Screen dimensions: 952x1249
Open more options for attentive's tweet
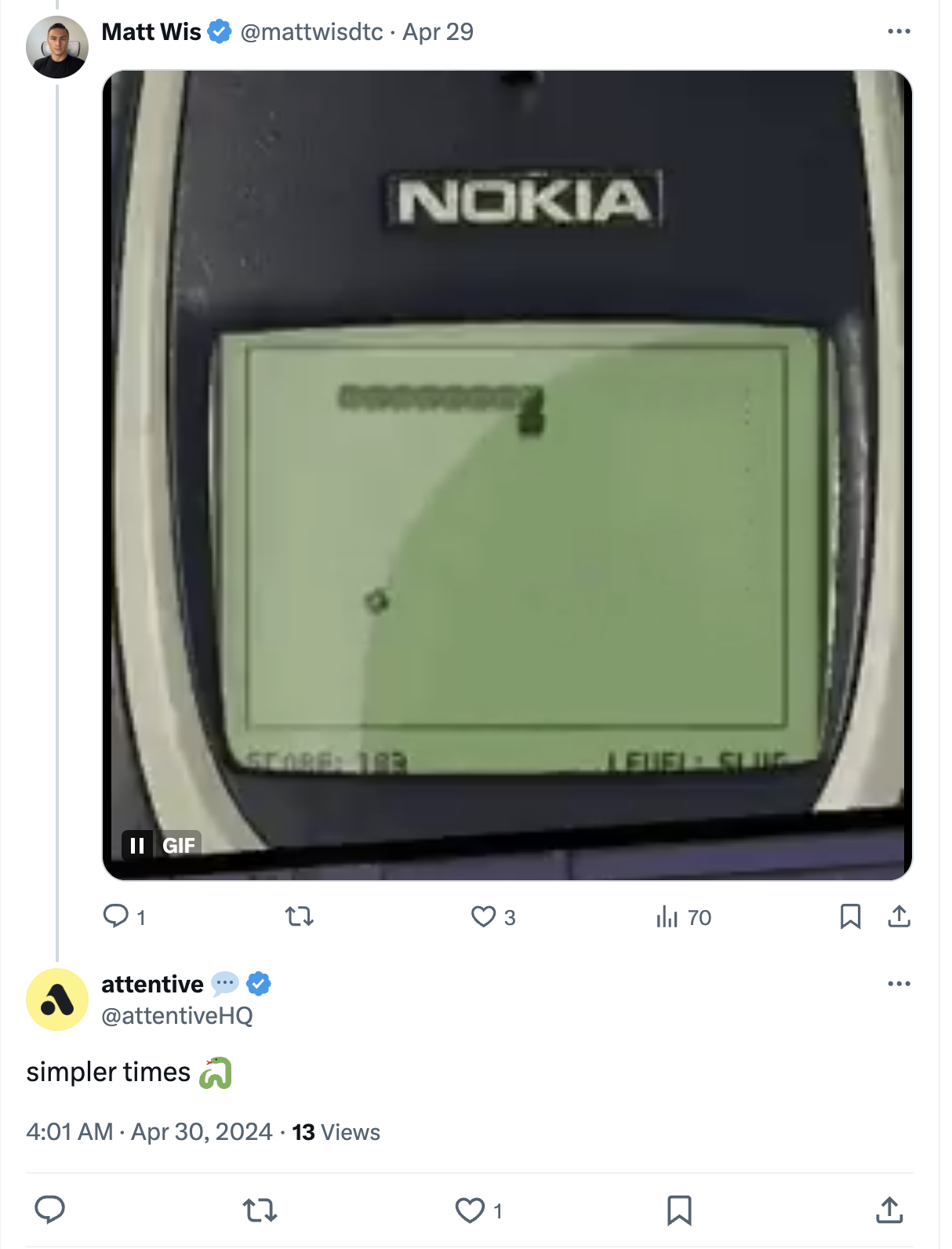(x=899, y=983)
